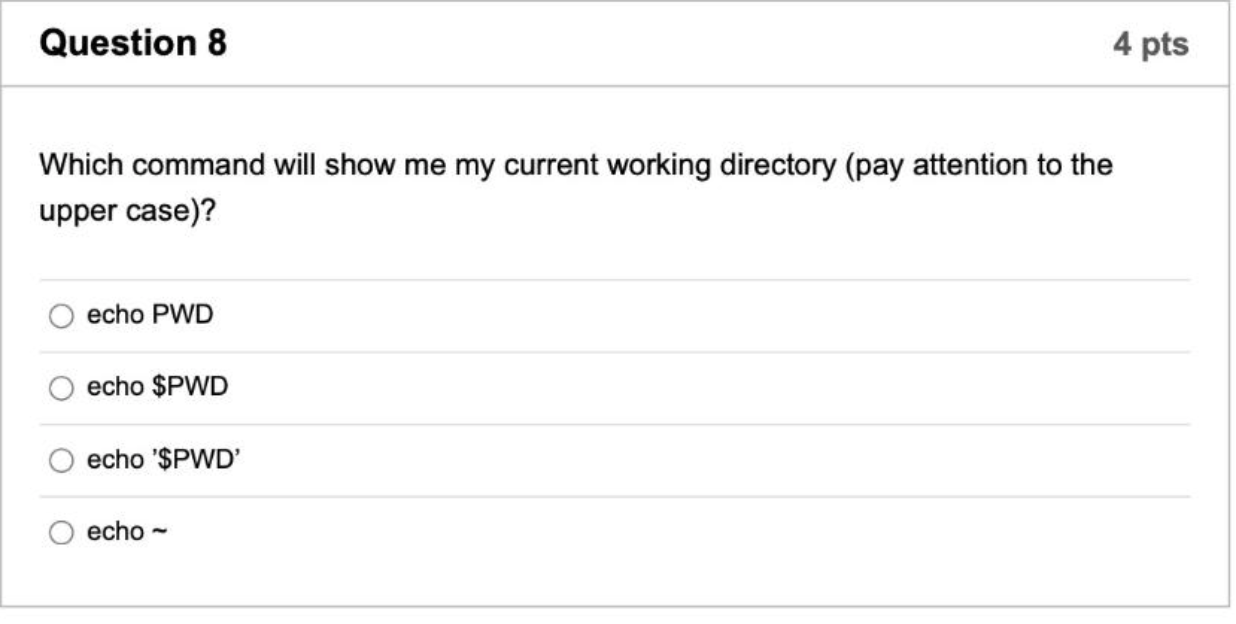The height and width of the screenshot is (624, 1236).
Task: Click the word 'echo' in the third option
Action: pos(115,460)
